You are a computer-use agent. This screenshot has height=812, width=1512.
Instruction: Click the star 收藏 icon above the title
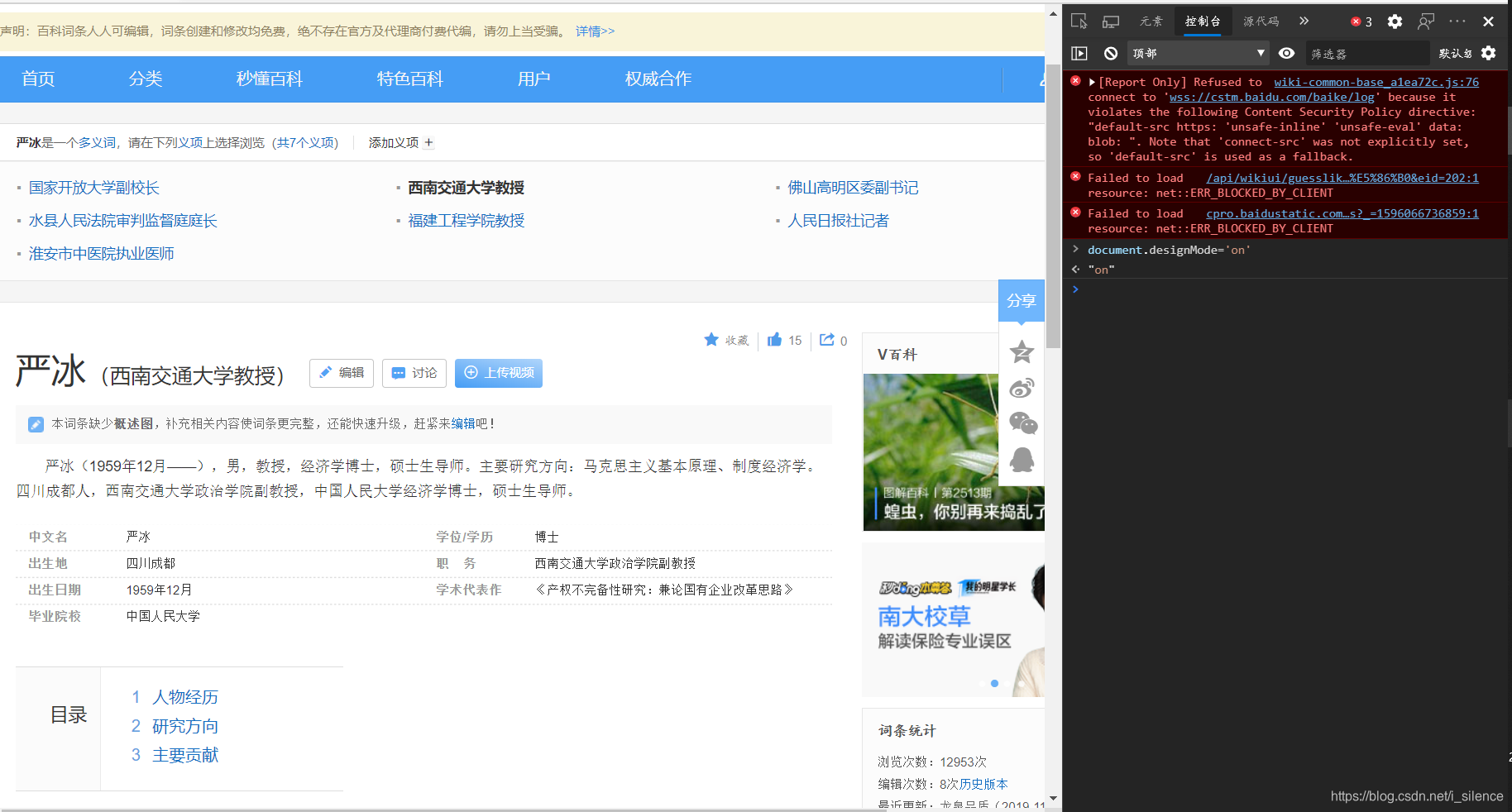711,339
